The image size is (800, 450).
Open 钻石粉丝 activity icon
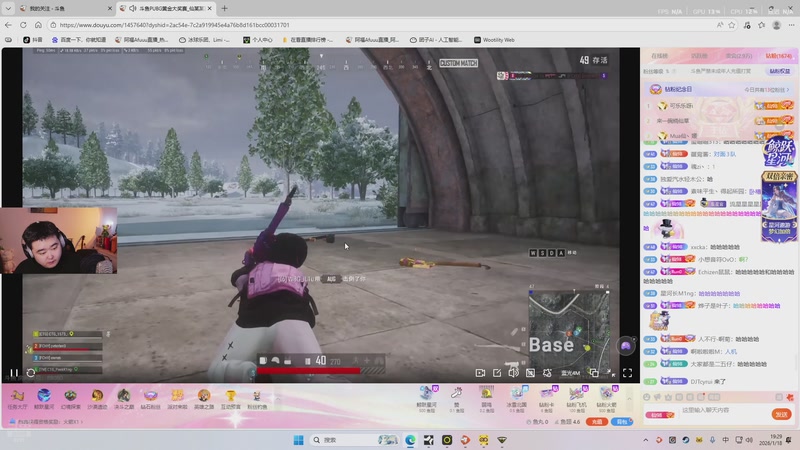(151, 399)
